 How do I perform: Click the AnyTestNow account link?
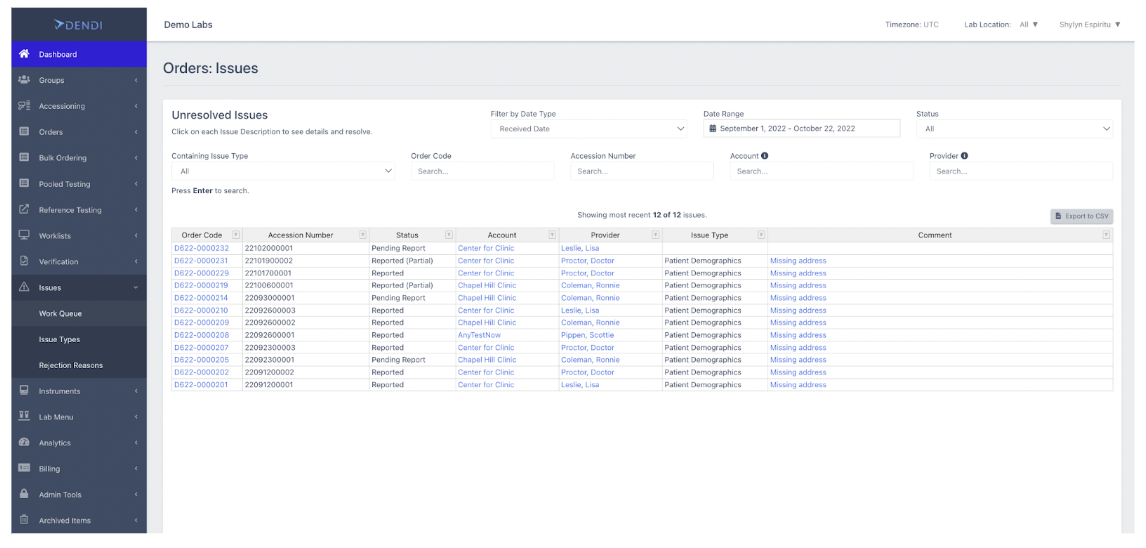479,335
